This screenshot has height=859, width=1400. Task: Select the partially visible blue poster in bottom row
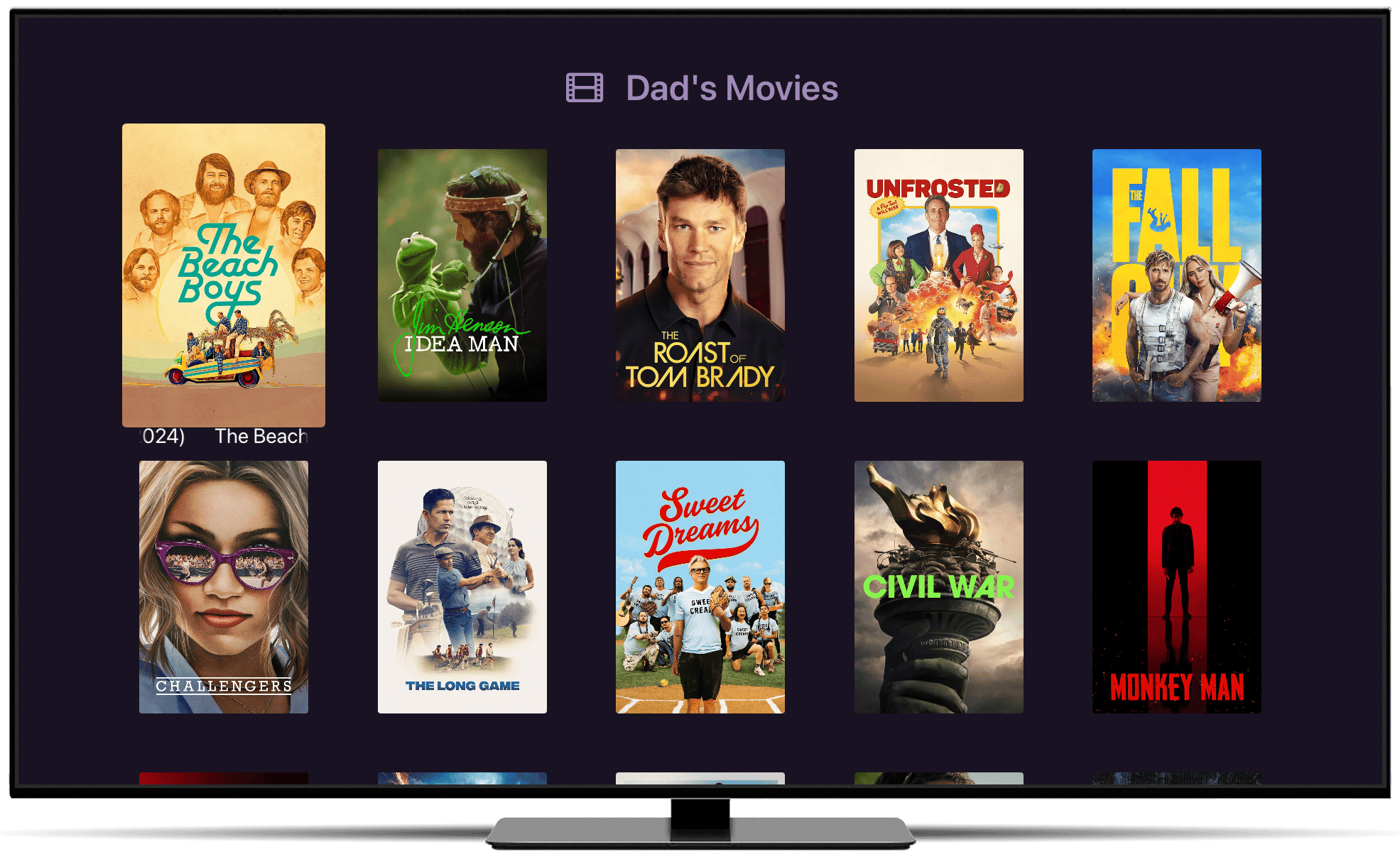[x=462, y=778]
